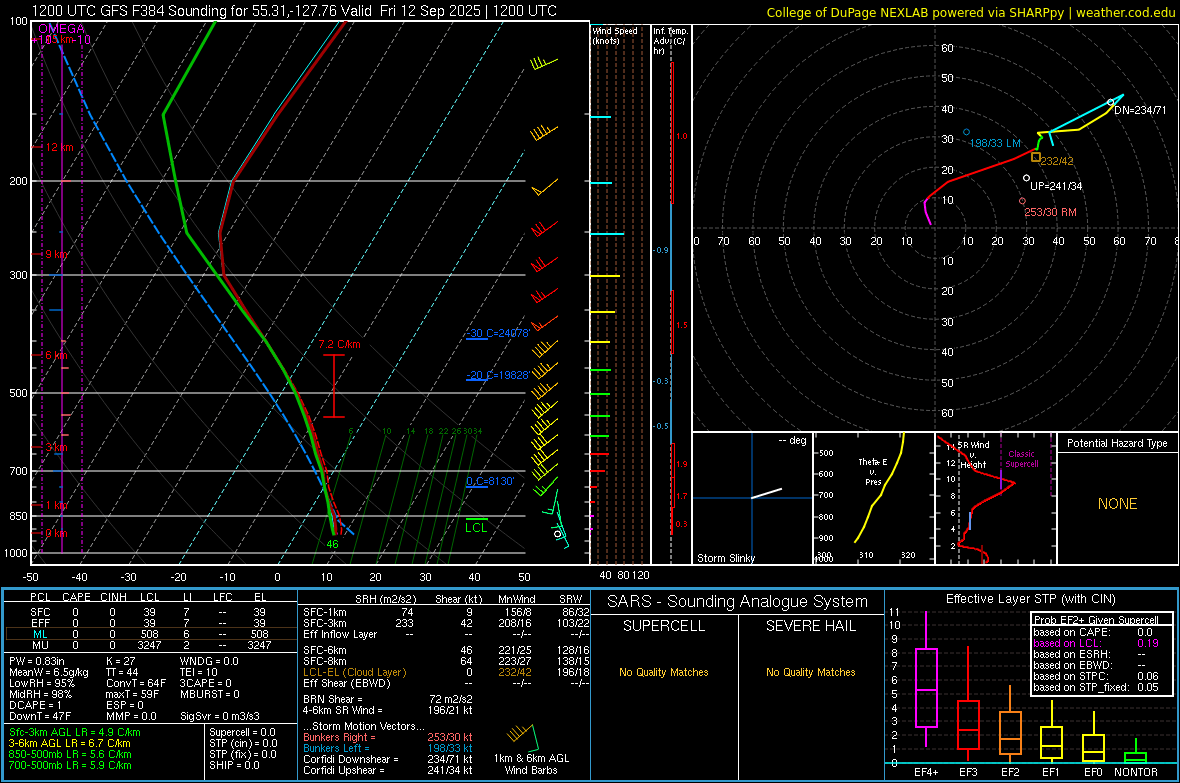Click the green 46 surface dewpoint value

(332, 544)
